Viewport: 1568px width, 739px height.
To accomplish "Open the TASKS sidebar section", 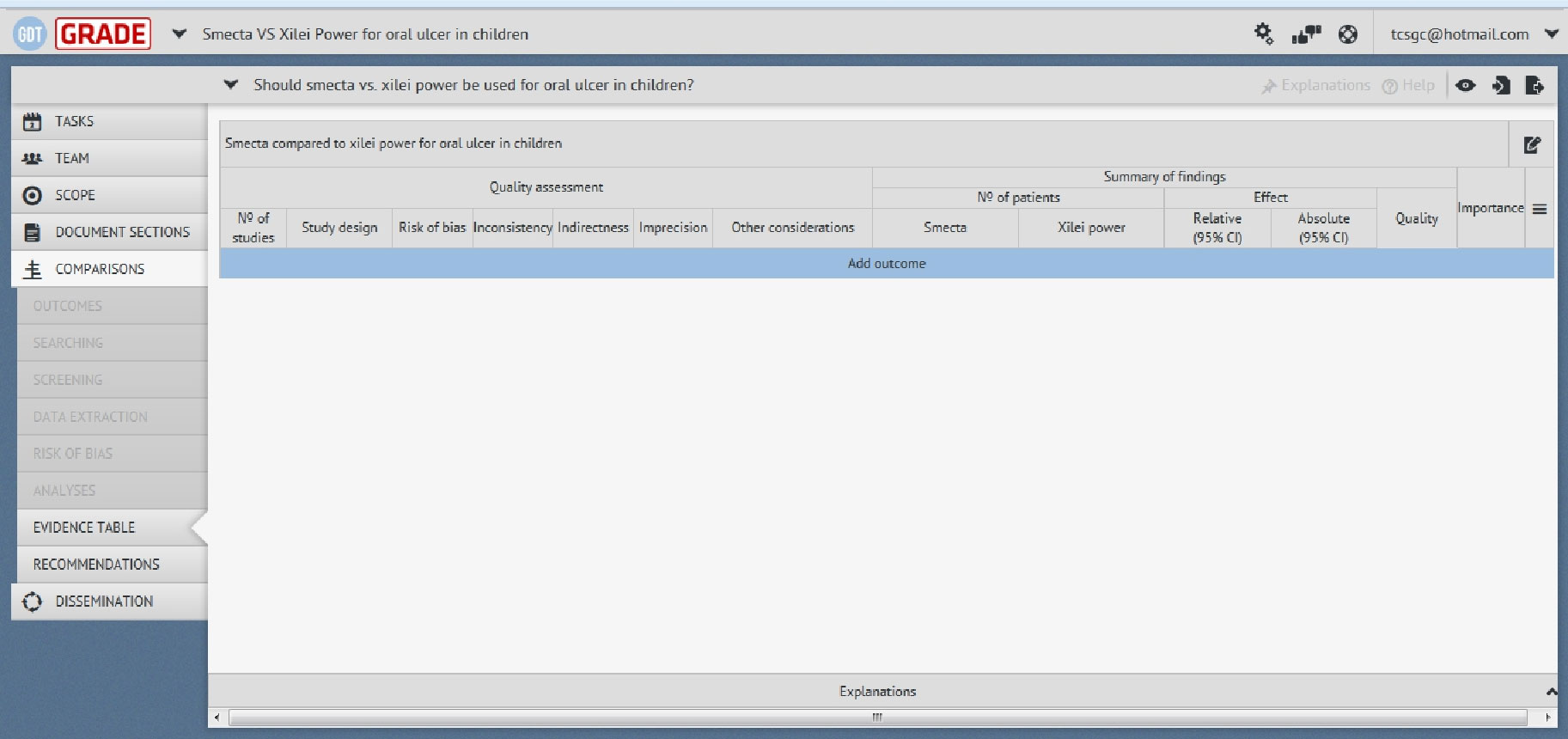I will pyautogui.click(x=110, y=121).
